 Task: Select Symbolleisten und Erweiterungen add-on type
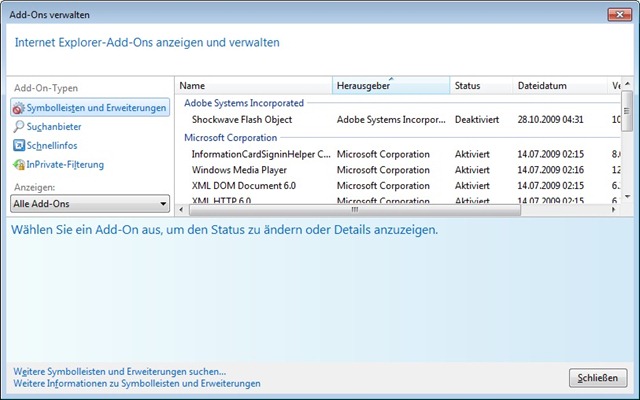tap(90, 108)
